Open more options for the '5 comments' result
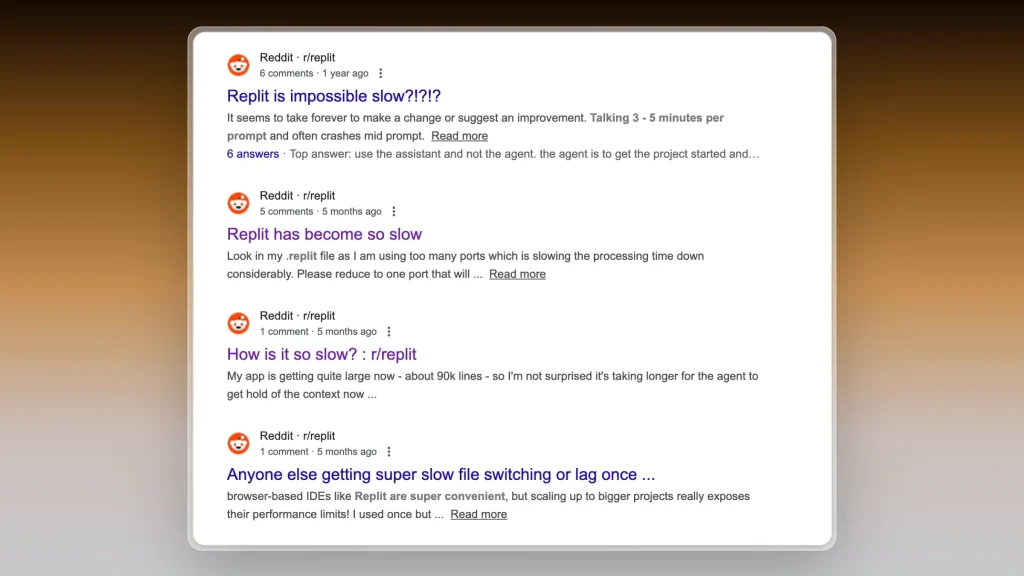This screenshot has height=576, width=1024. tap(394, 212)
